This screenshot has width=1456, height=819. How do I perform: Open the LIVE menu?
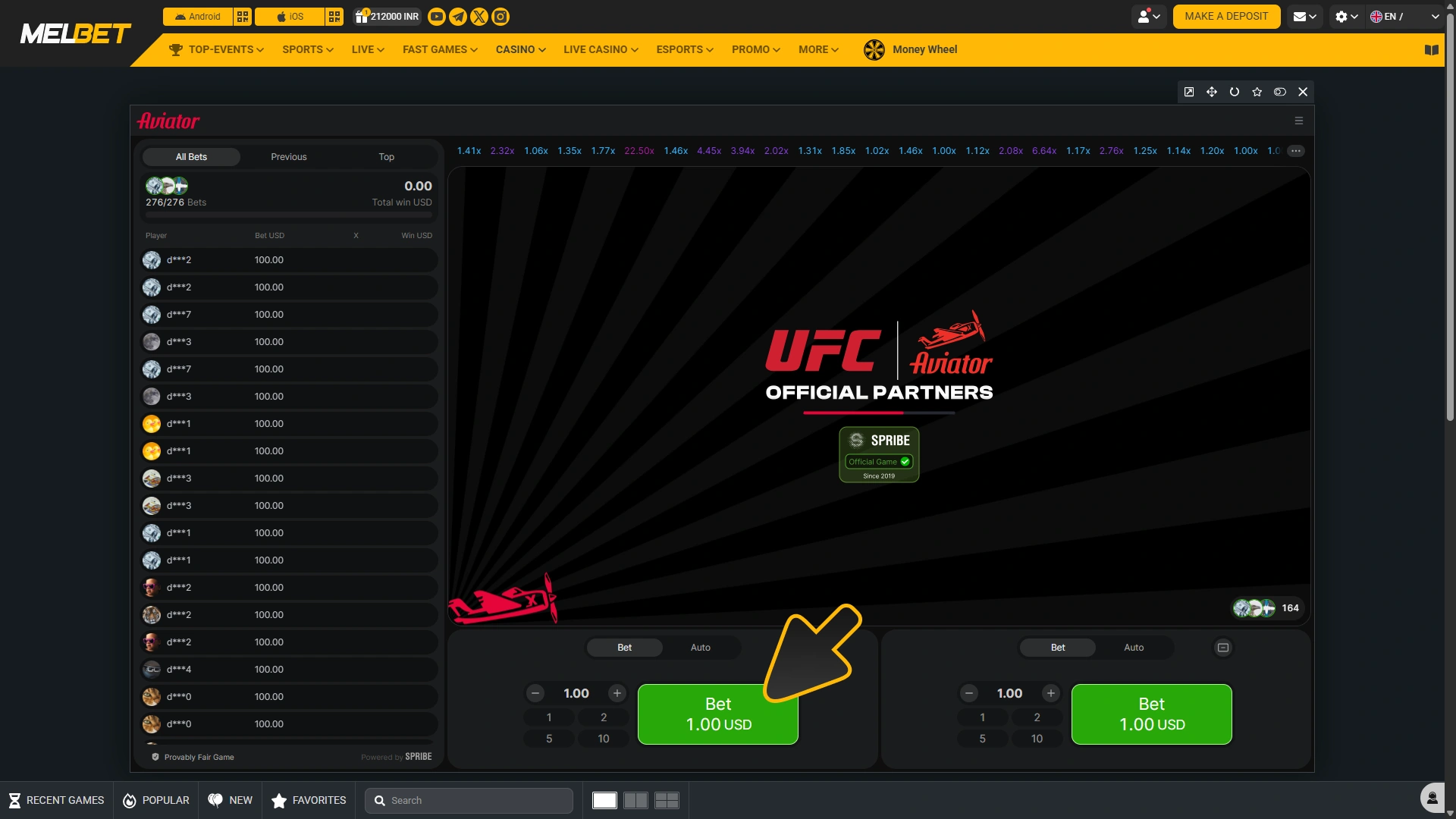coord(368,50)
